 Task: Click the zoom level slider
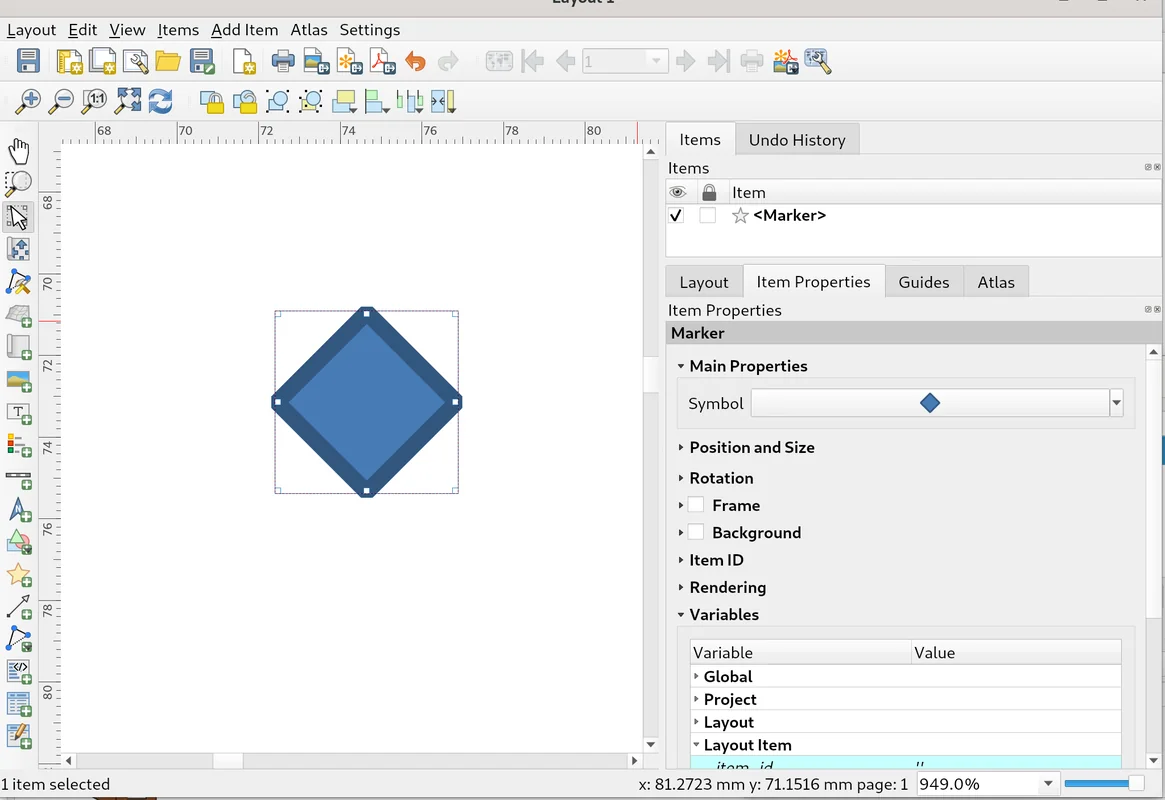click(1103, 784)
